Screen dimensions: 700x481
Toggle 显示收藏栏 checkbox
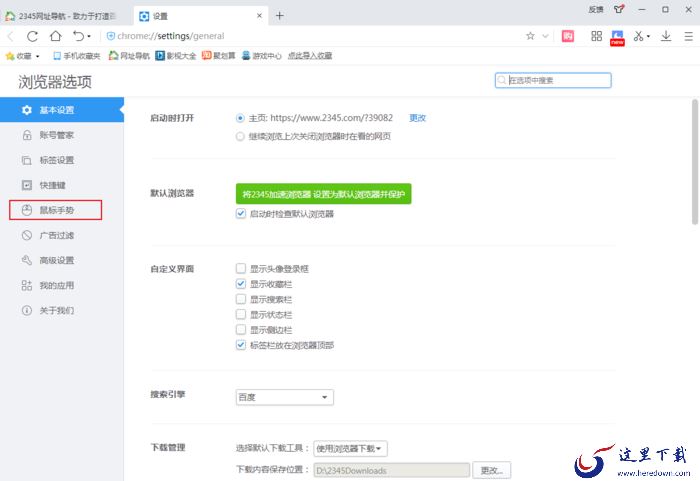coord(241,284)
